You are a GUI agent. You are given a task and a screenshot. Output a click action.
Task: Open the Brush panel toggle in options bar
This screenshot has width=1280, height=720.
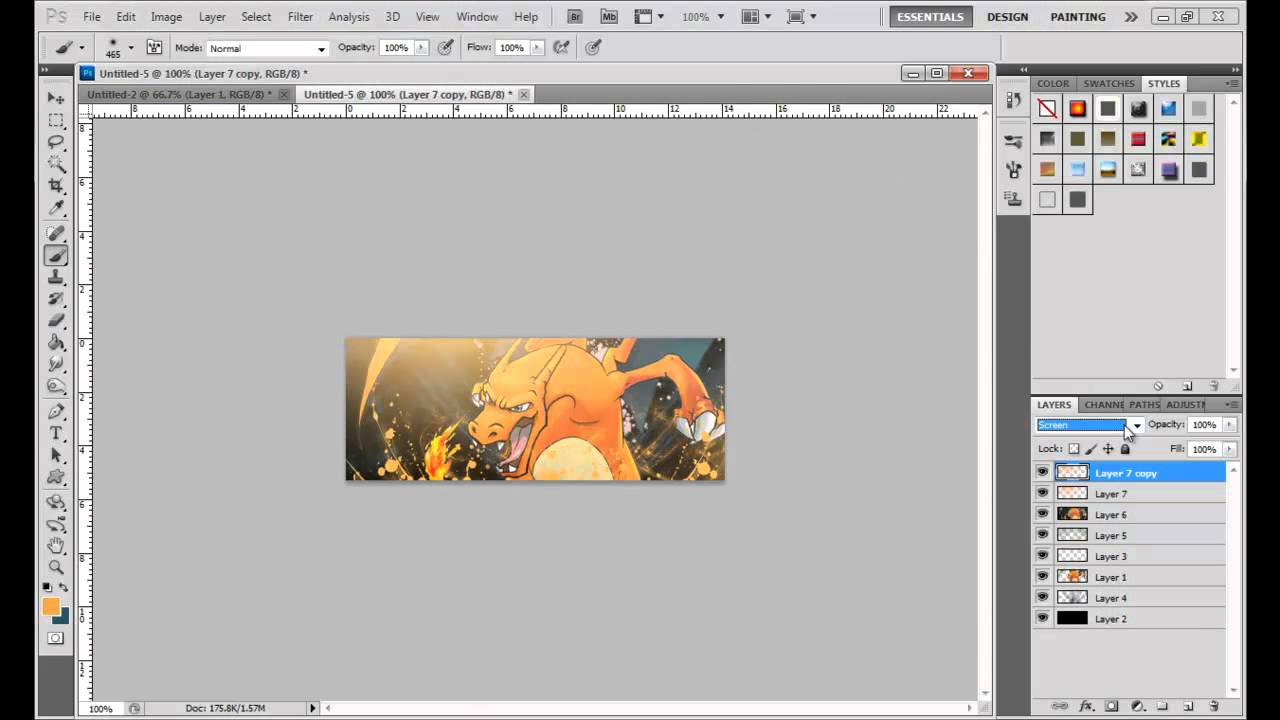154,47
